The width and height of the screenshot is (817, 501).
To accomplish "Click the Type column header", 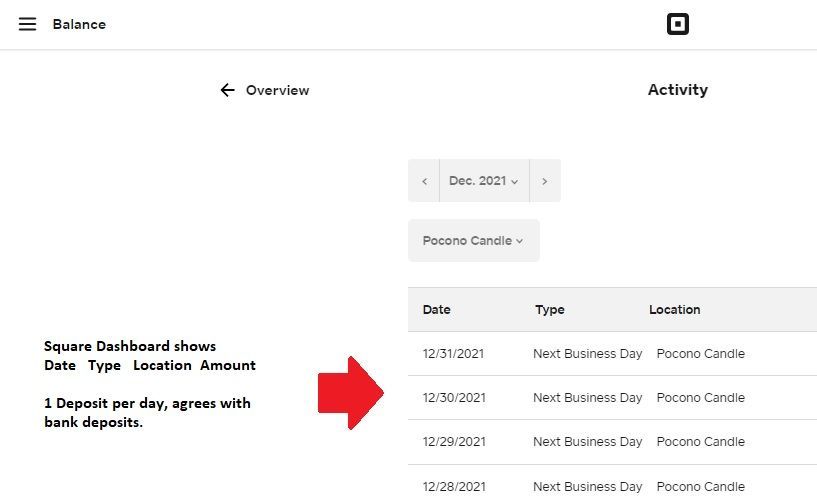I will [x=550, y=310].
